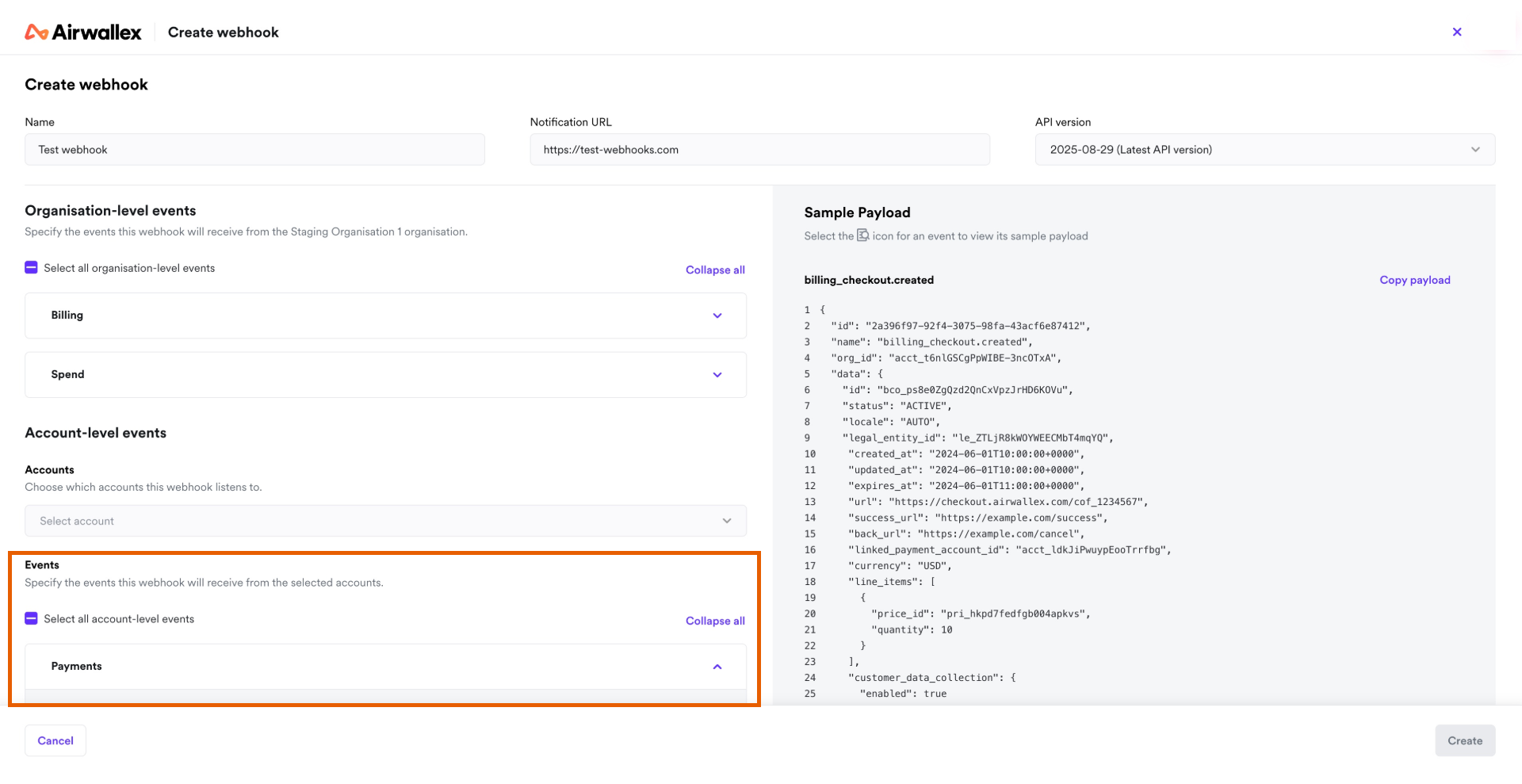
Task: Open the API version dropdown
Action: (x=1265, y=150)
